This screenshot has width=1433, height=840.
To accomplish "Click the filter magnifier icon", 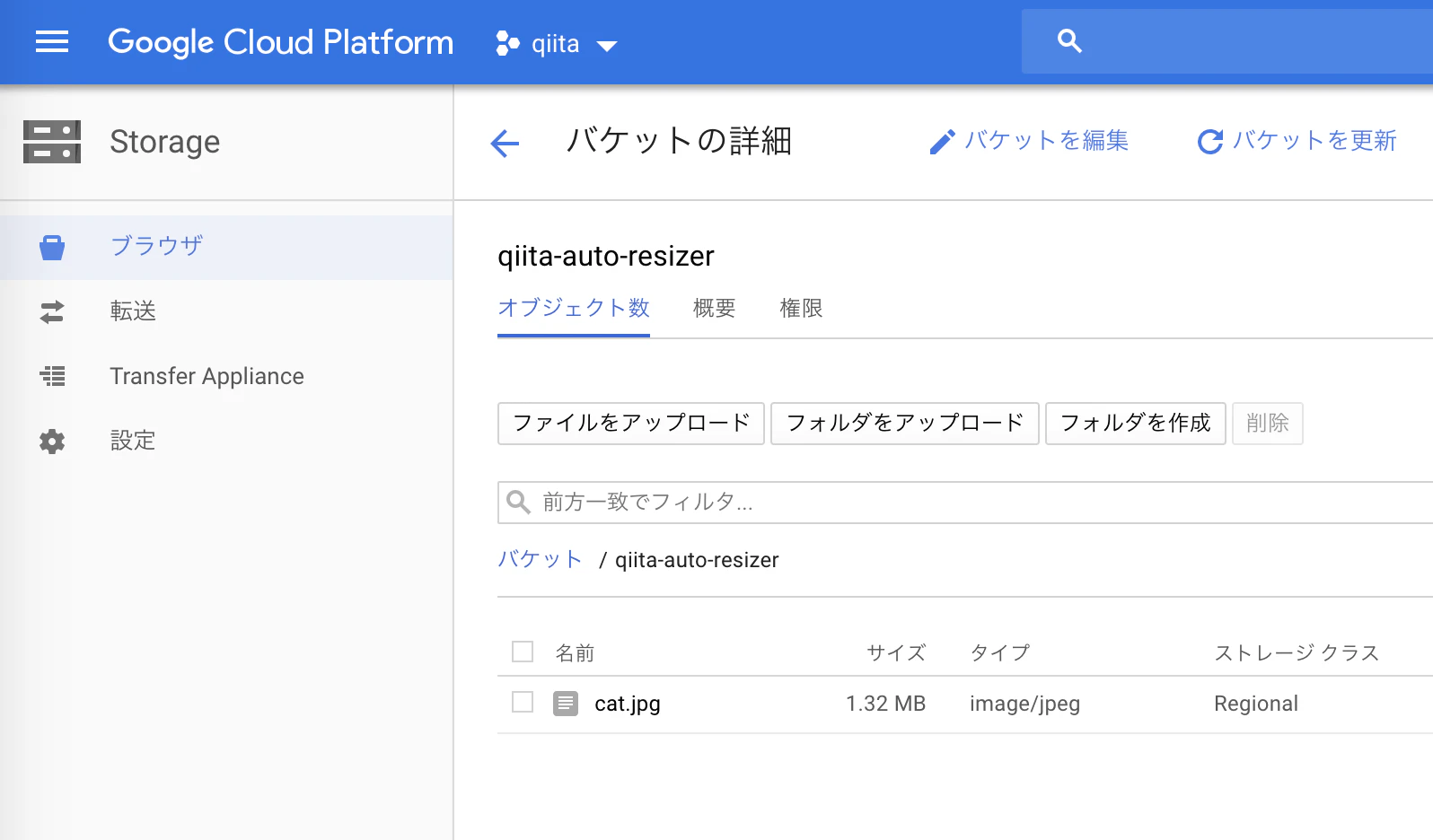I will pos(519,502).
